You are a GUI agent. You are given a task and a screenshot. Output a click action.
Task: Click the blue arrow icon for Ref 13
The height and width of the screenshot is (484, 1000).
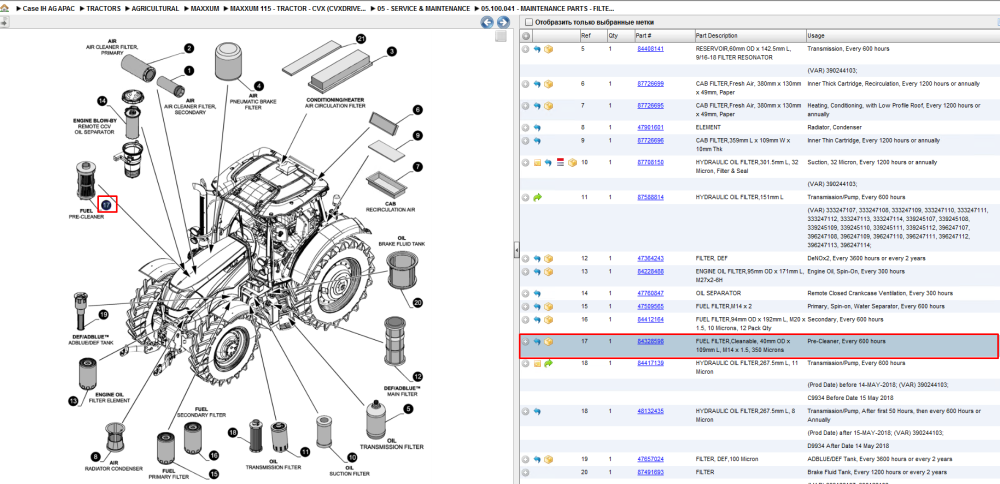[x=537, y=271]
